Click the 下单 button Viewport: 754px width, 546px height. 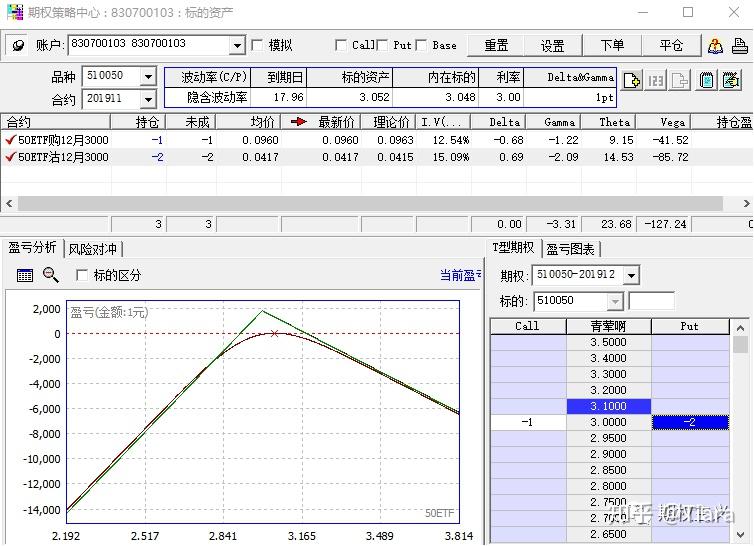tap(612, 46)
